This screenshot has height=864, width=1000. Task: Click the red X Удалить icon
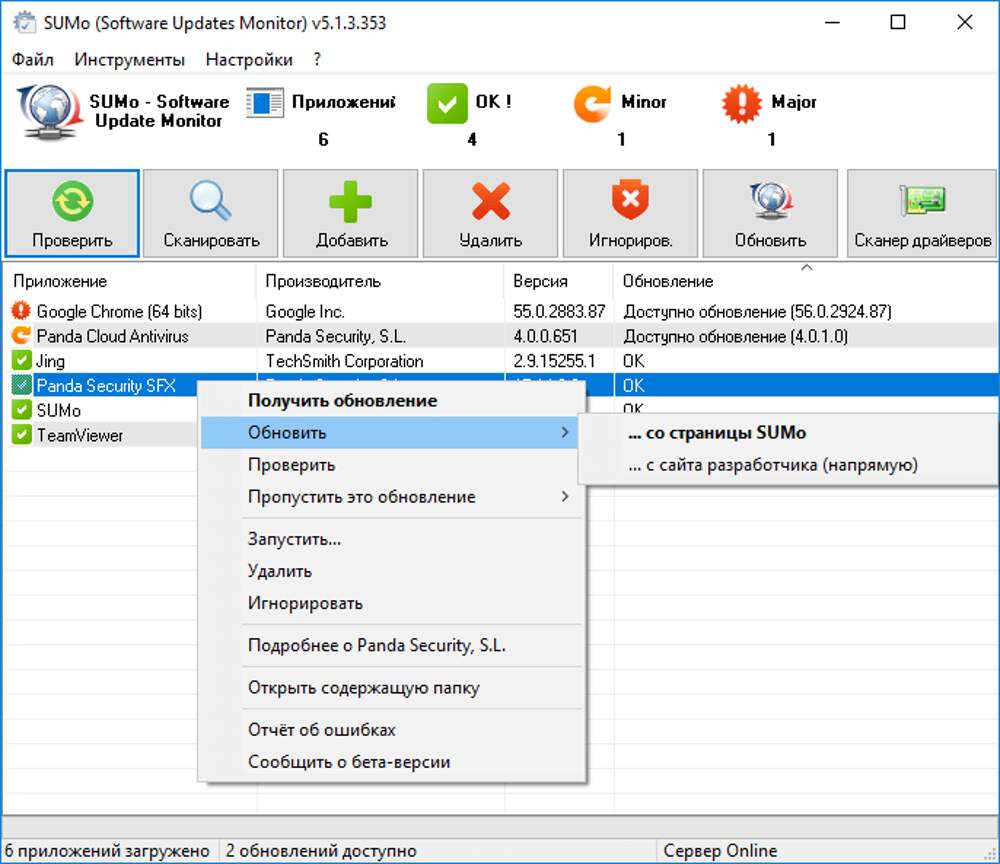pos(490,203)
